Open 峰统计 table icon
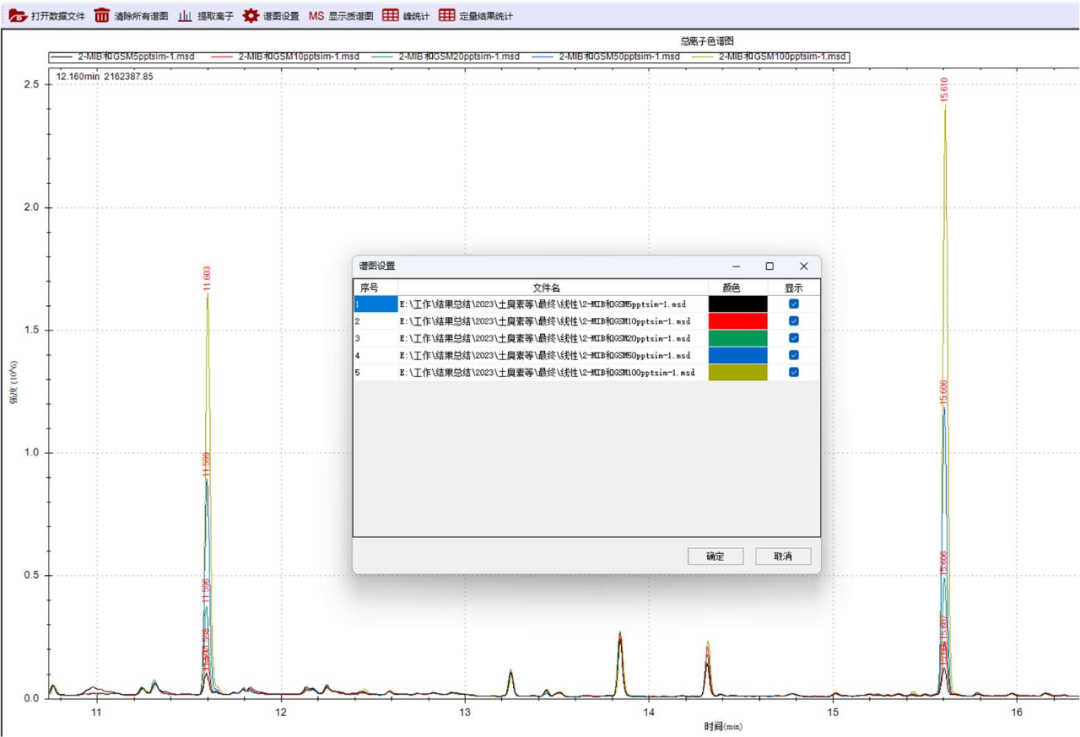 tap(391, 16)
